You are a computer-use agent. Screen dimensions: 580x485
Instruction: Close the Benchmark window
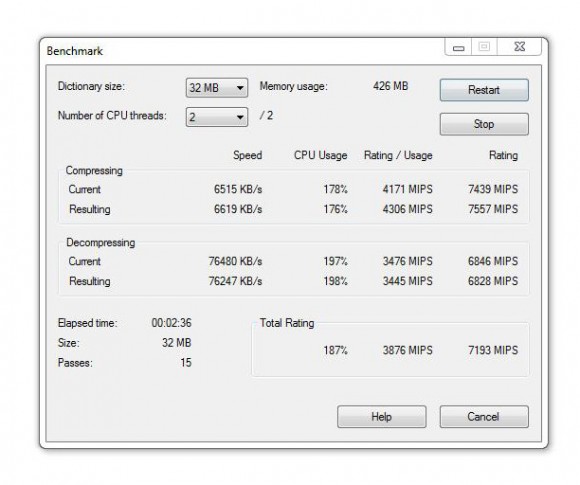pyautogui.click(x=519, y=47)
